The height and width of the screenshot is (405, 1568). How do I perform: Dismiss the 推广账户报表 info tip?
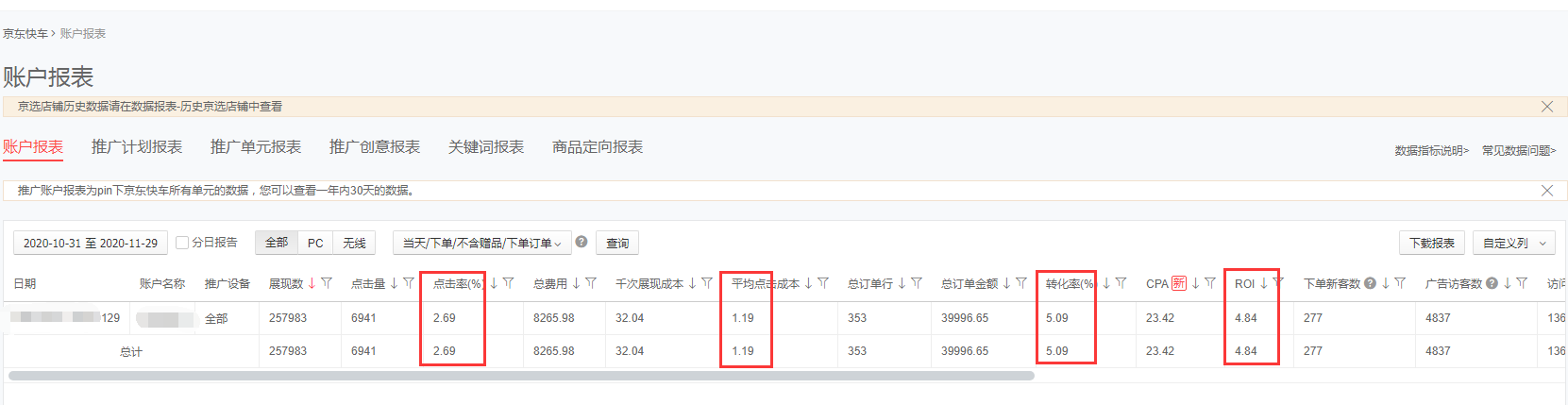pos(1547,191)
